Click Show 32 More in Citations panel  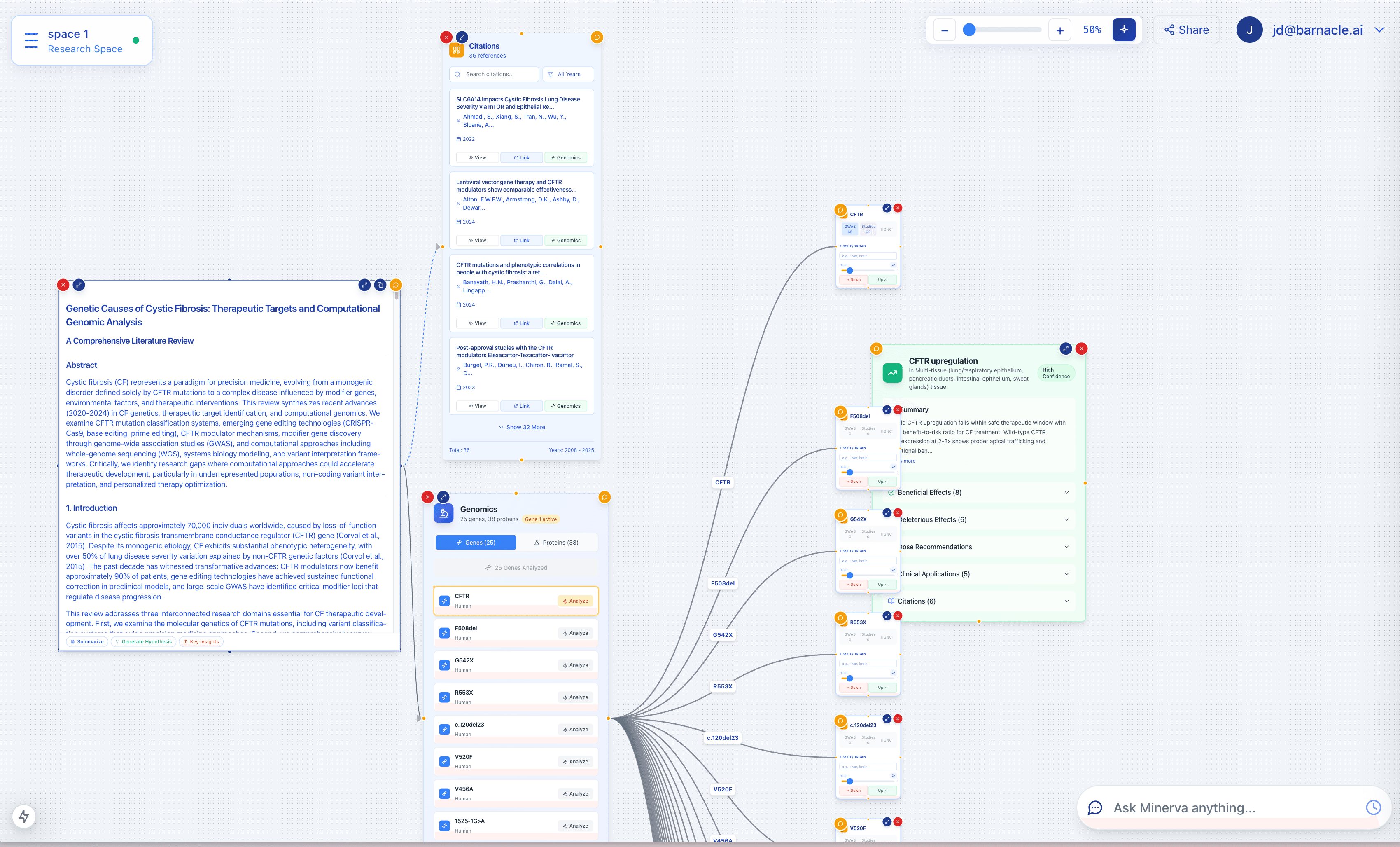pyautogui.click(x=522, y=427)
